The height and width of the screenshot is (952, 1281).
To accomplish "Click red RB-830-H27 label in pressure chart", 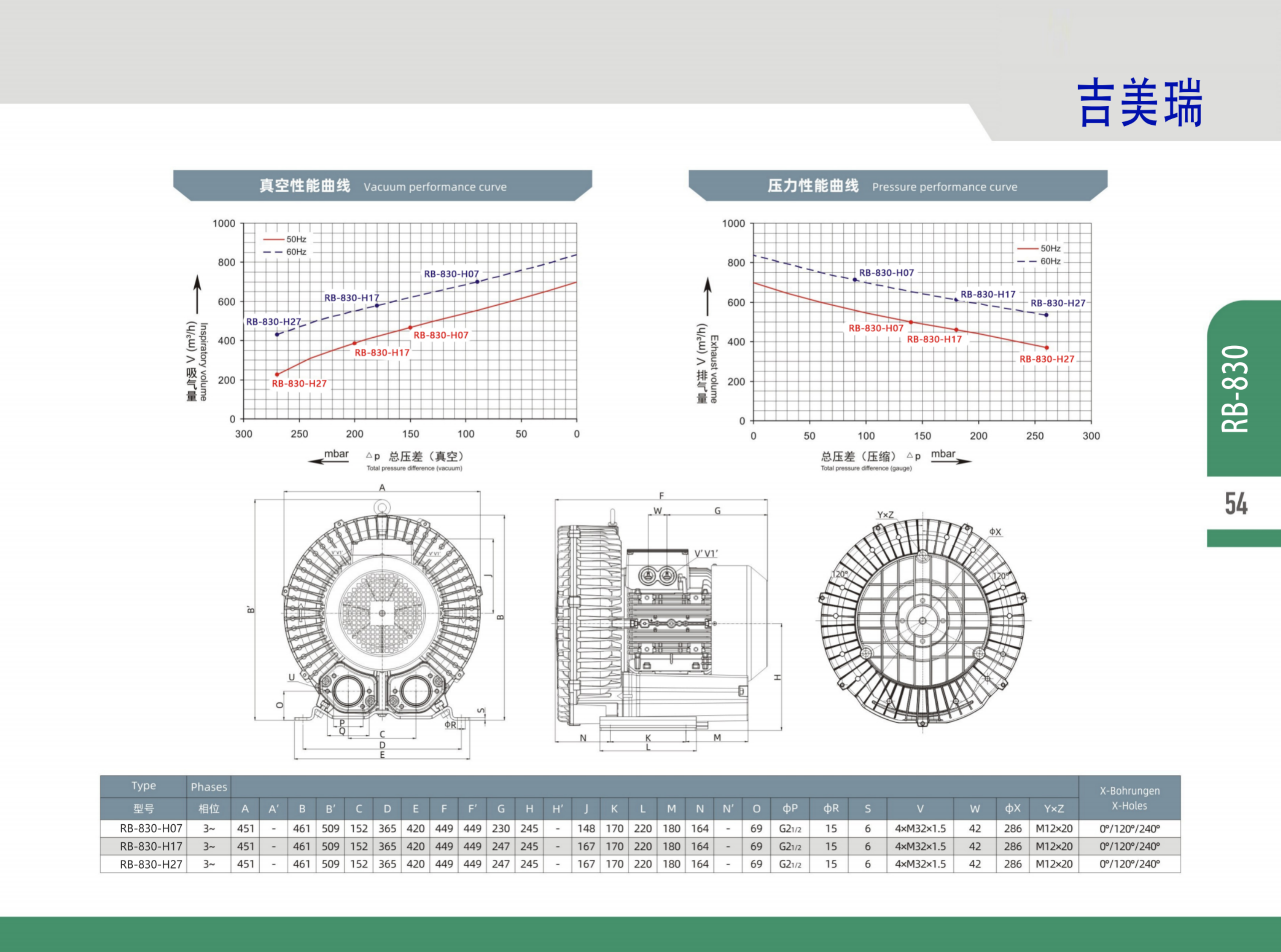I will pos(1047,359).
